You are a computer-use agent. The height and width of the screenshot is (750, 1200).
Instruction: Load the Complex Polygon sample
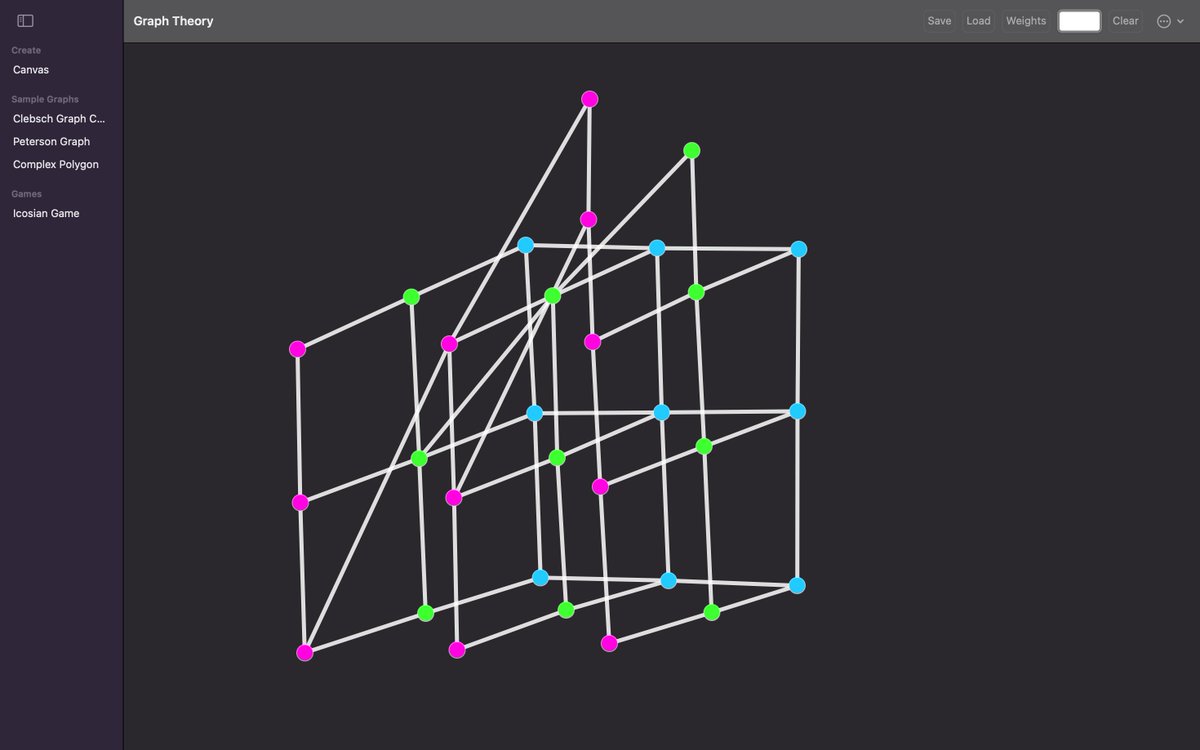coord(55,164)
